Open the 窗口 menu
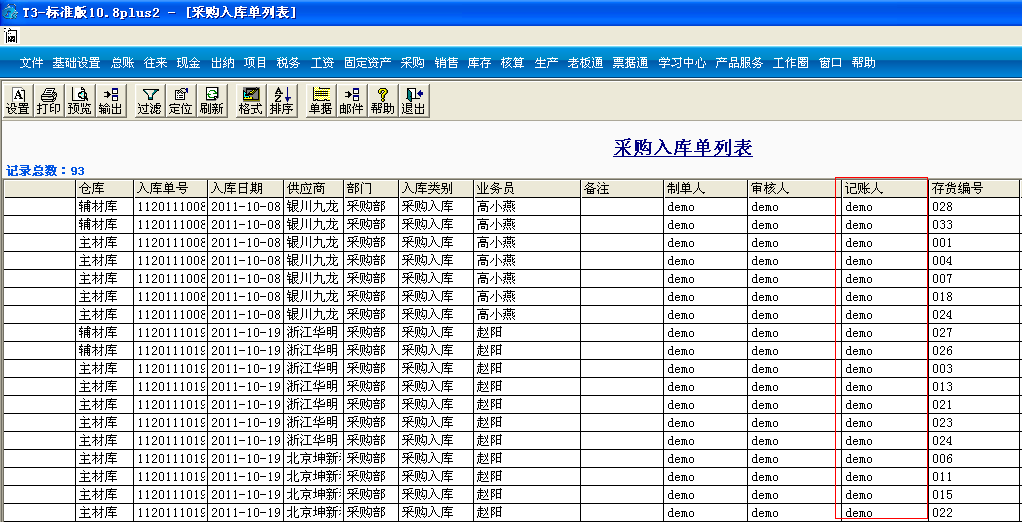Image resolution: width=1022 pixels, height=522 pixels. tap(830, 63)
